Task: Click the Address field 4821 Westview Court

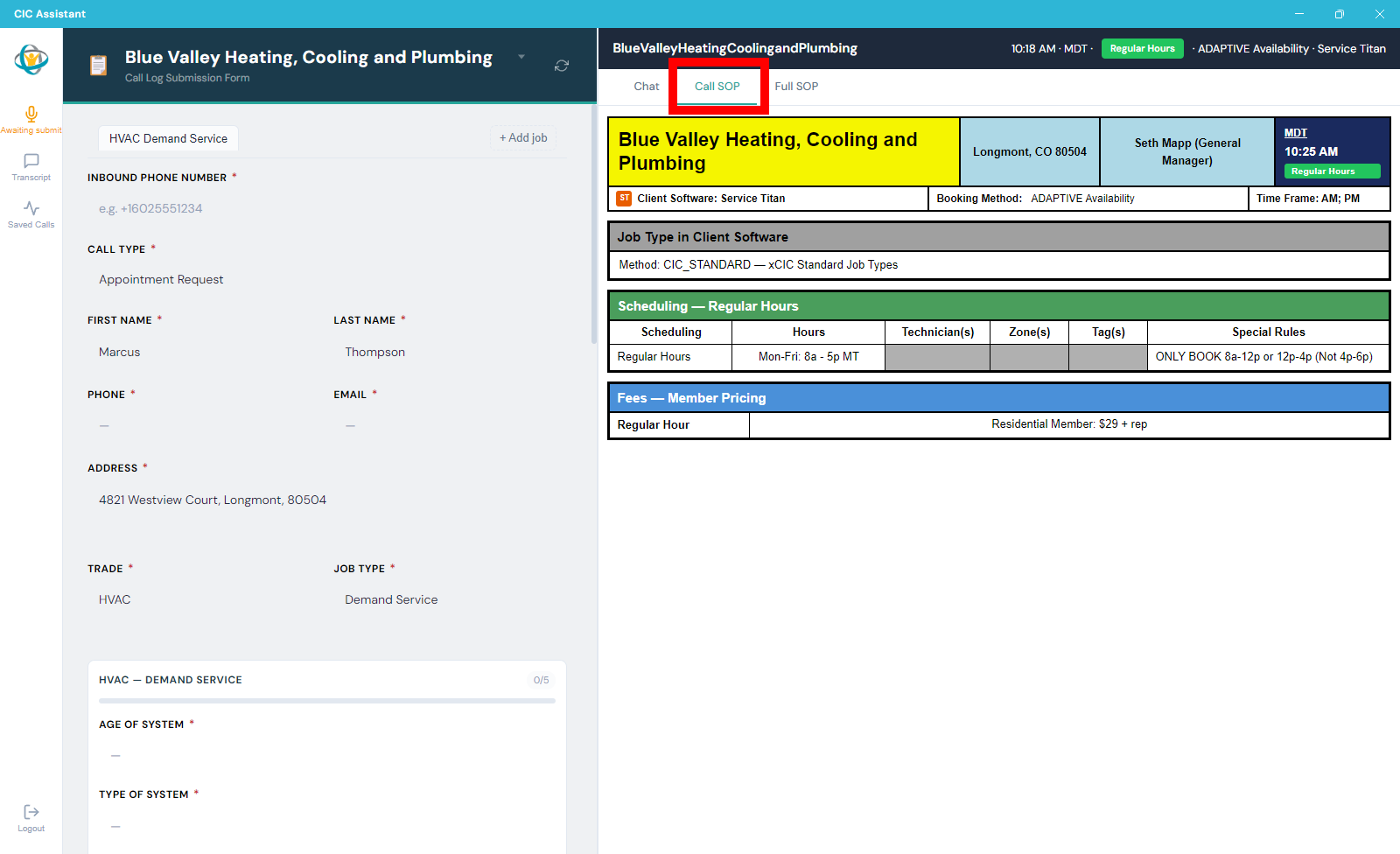Action: [326, 500]
